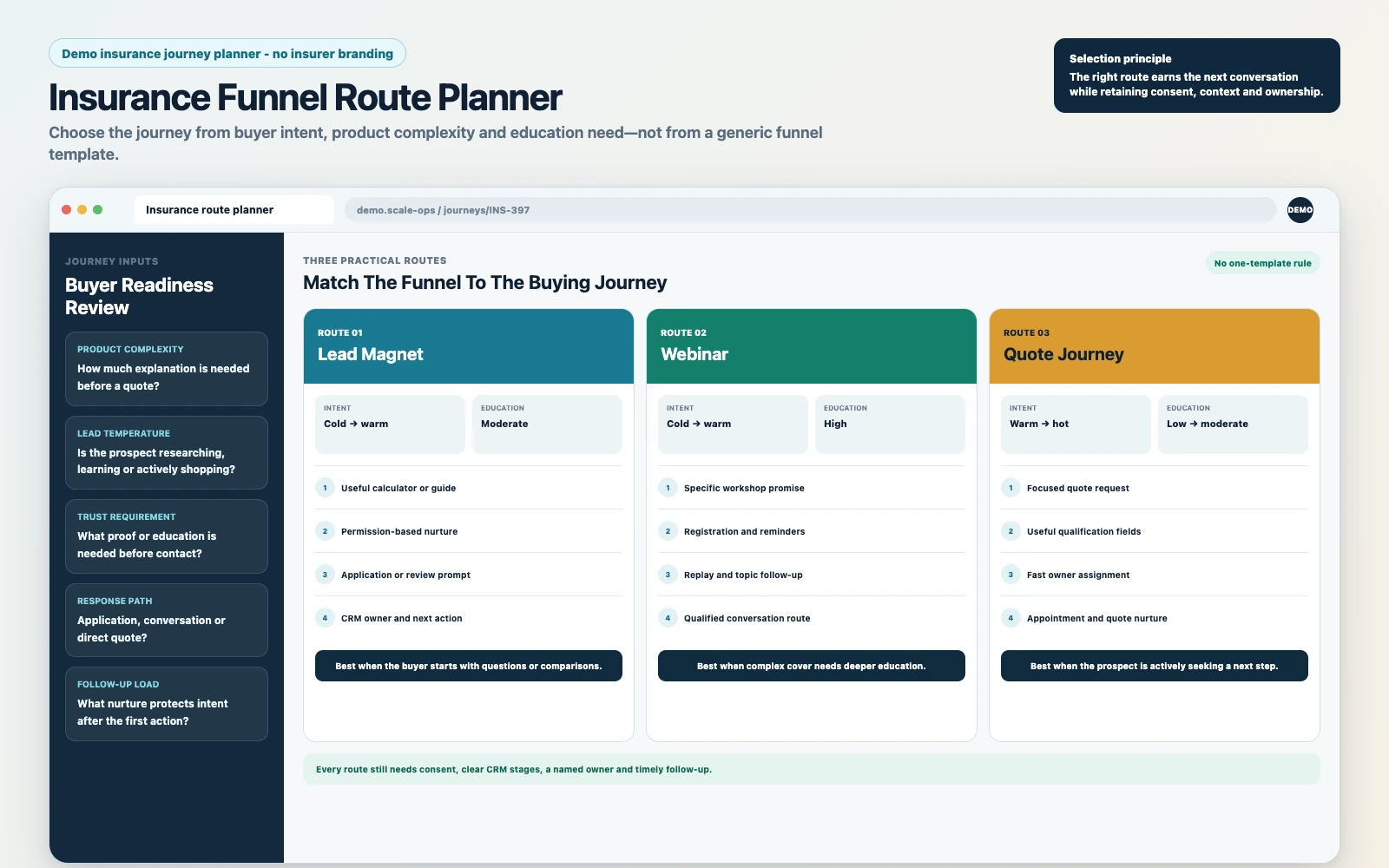Click the text Application or review prompt

(x=405, y=575)
